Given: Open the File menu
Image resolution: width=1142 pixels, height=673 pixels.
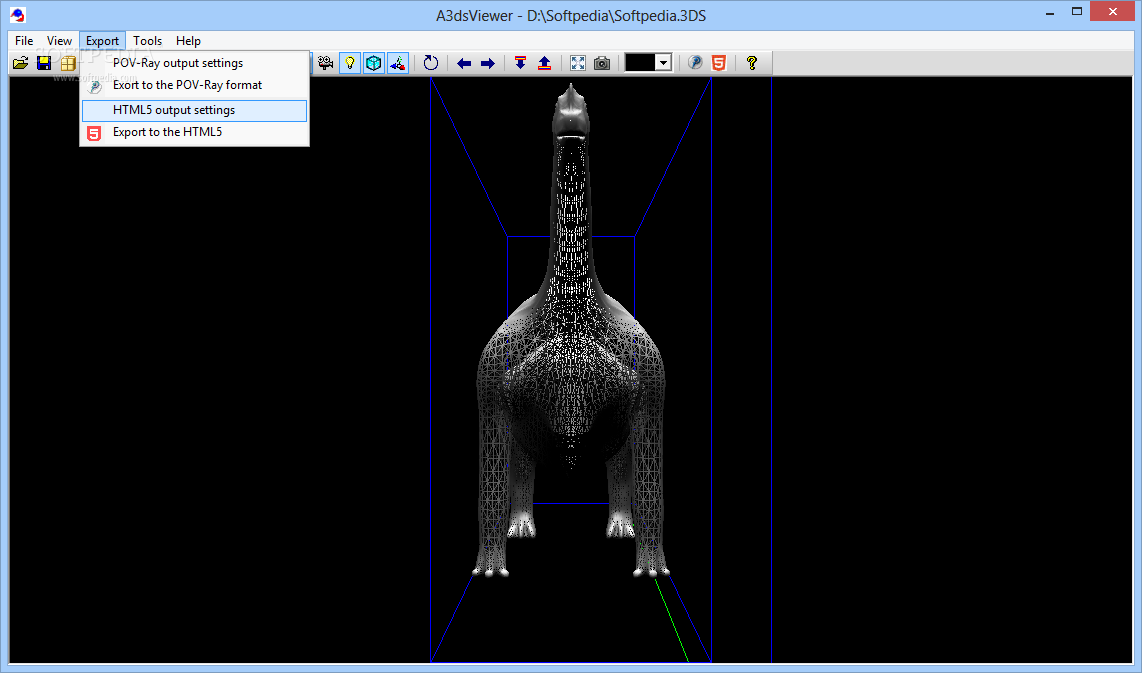Looking at the screenshot, I should 24,41.
